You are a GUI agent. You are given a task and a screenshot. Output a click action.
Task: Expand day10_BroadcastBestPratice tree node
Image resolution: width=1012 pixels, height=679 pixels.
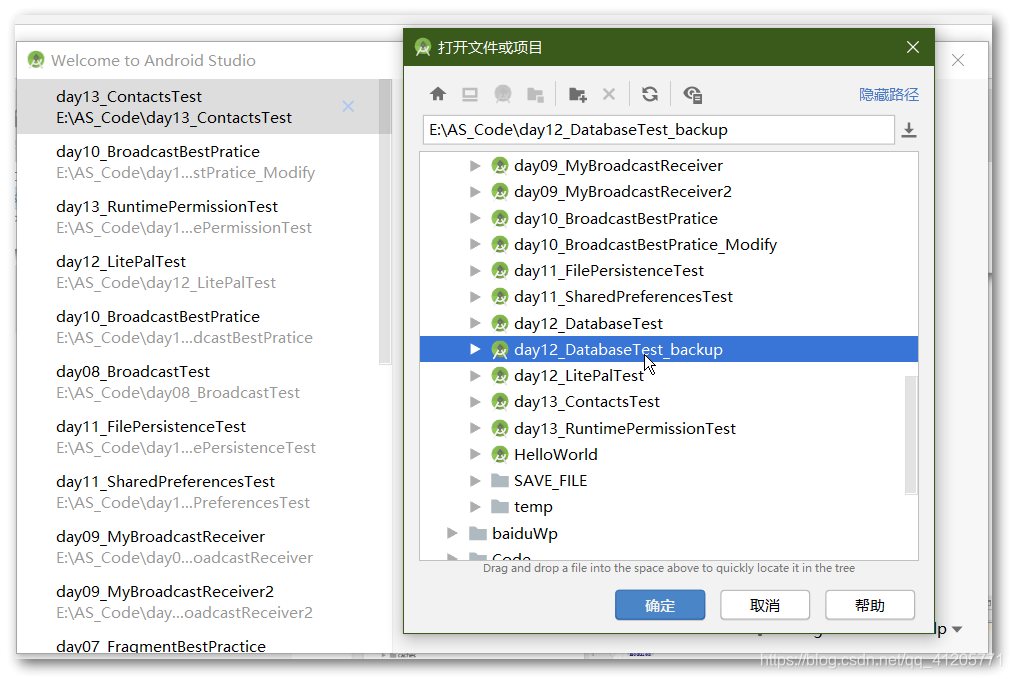point(475,218)
